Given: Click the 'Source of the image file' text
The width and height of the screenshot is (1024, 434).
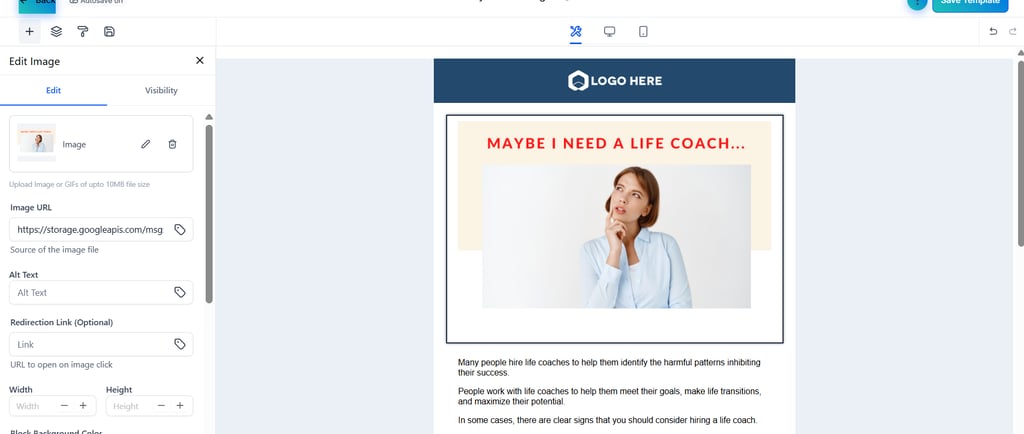Looking at the screenshot, I should point(54,250).
